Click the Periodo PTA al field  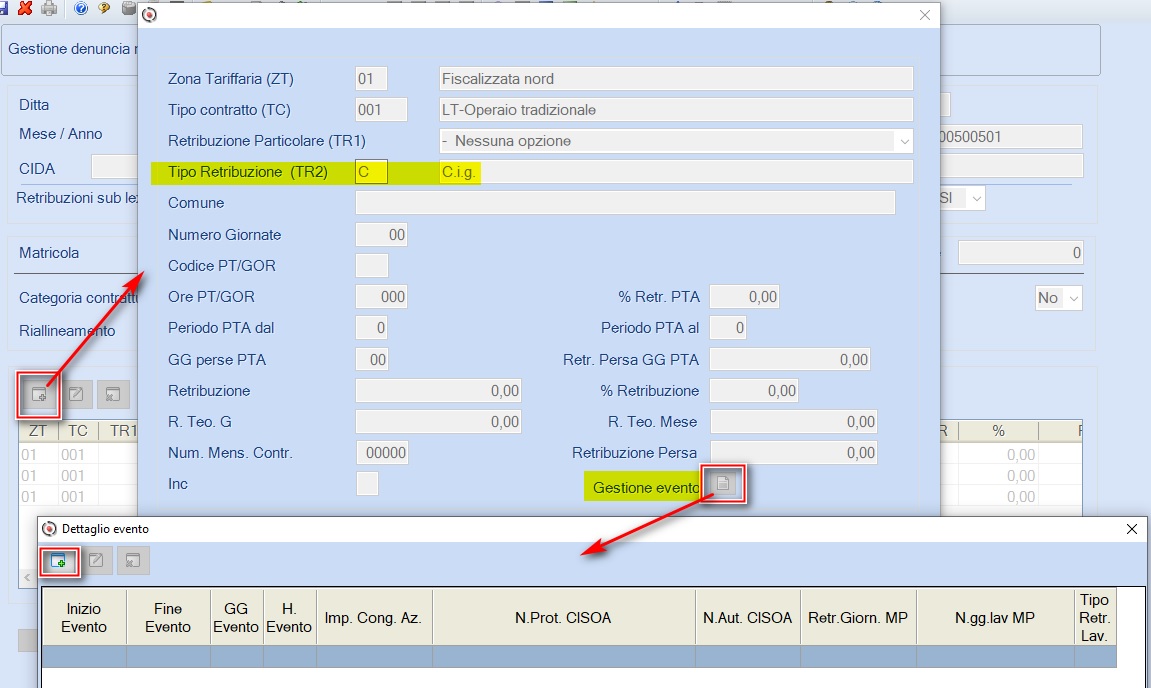click(x=728, y=327)
